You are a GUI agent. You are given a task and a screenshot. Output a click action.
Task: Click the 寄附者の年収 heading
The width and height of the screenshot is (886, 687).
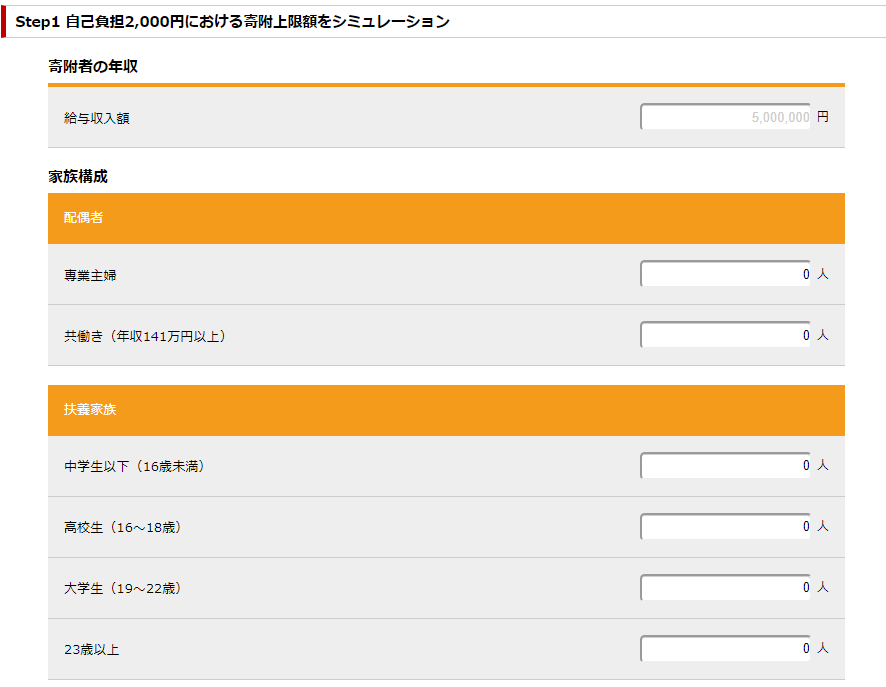[x=93, y=66]
